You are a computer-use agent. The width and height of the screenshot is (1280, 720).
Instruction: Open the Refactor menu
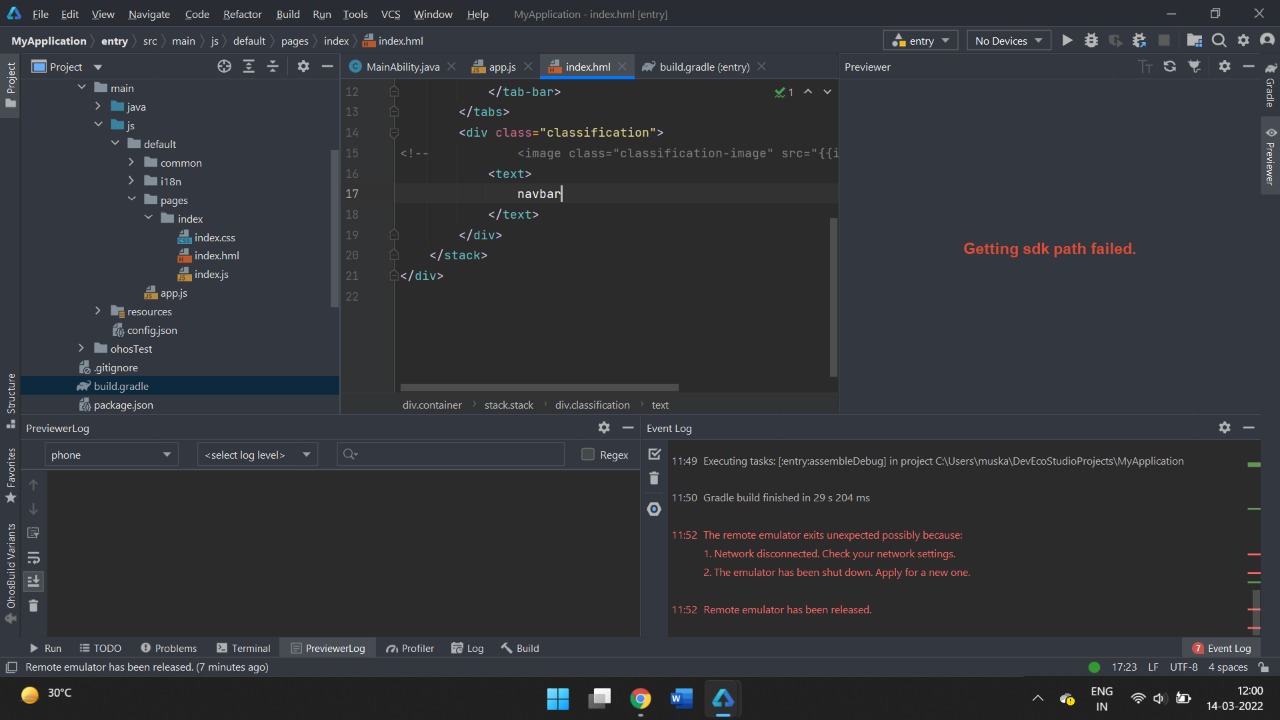tap(242, 14)
